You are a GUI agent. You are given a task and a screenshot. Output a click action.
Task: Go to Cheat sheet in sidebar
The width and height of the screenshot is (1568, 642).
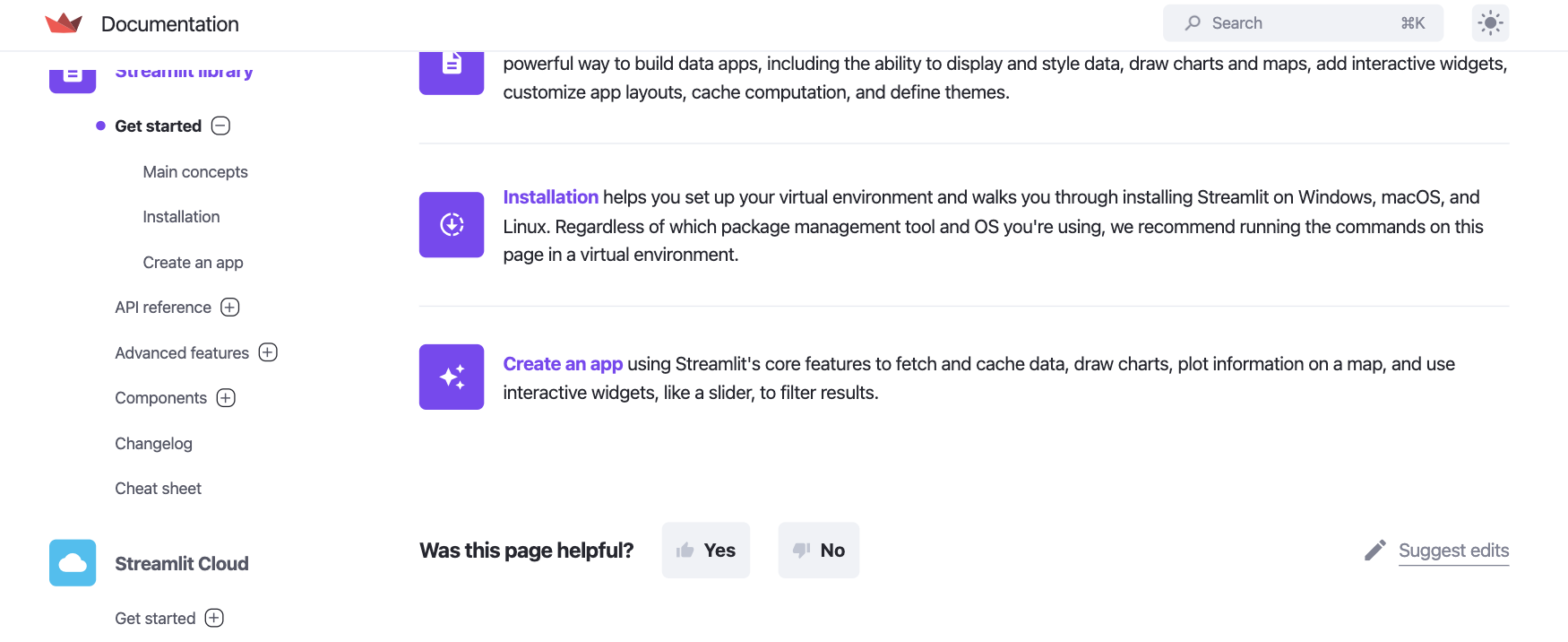coord(158,489)
